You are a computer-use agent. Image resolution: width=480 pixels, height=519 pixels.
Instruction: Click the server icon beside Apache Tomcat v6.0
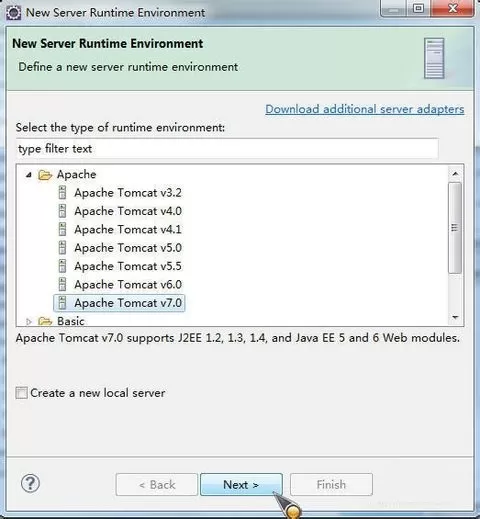point(62,284)
